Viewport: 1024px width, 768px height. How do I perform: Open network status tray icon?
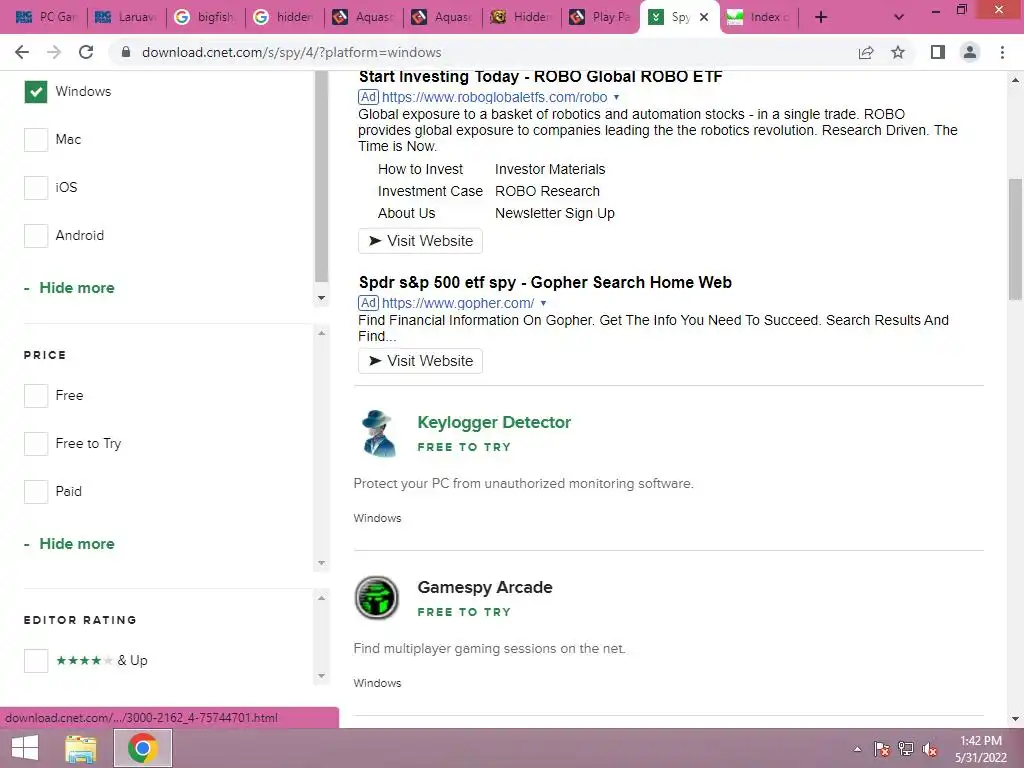[x=906, y=749]
